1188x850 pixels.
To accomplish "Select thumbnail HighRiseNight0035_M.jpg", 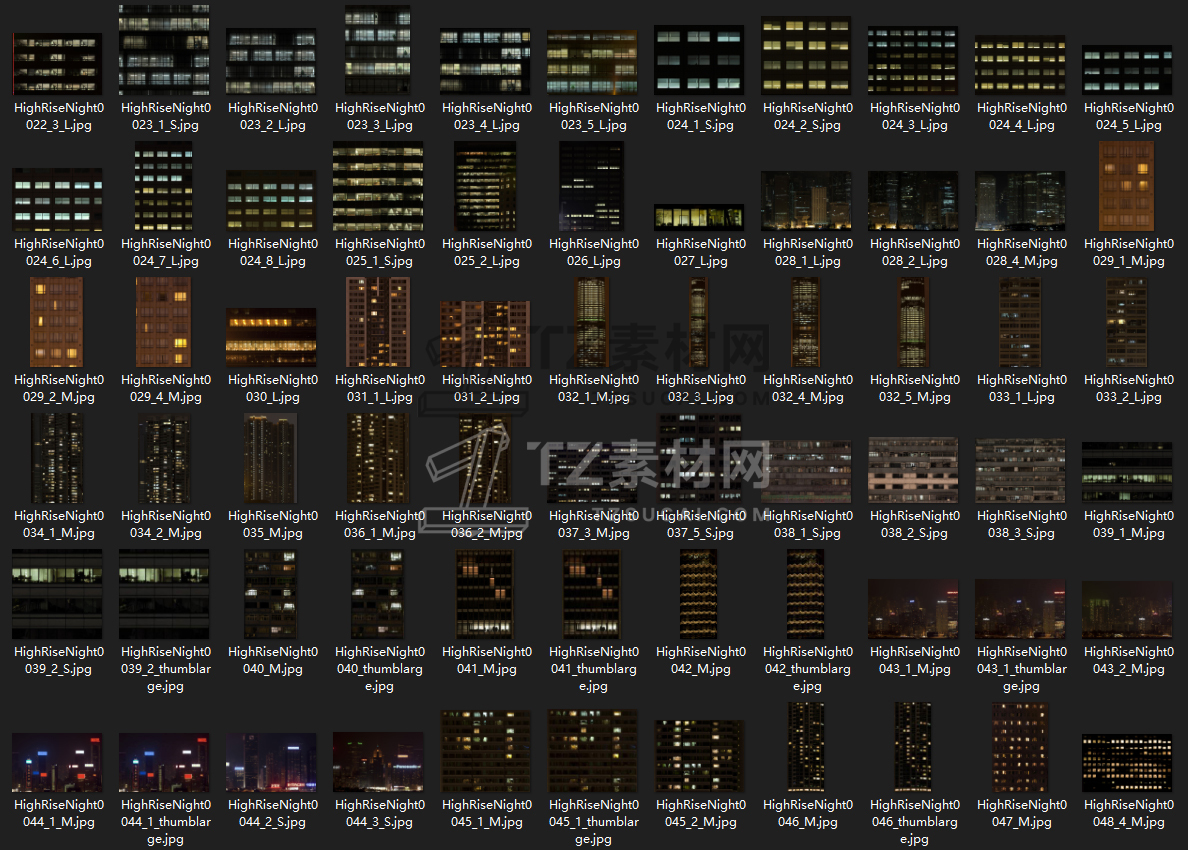I will (270, 458).
